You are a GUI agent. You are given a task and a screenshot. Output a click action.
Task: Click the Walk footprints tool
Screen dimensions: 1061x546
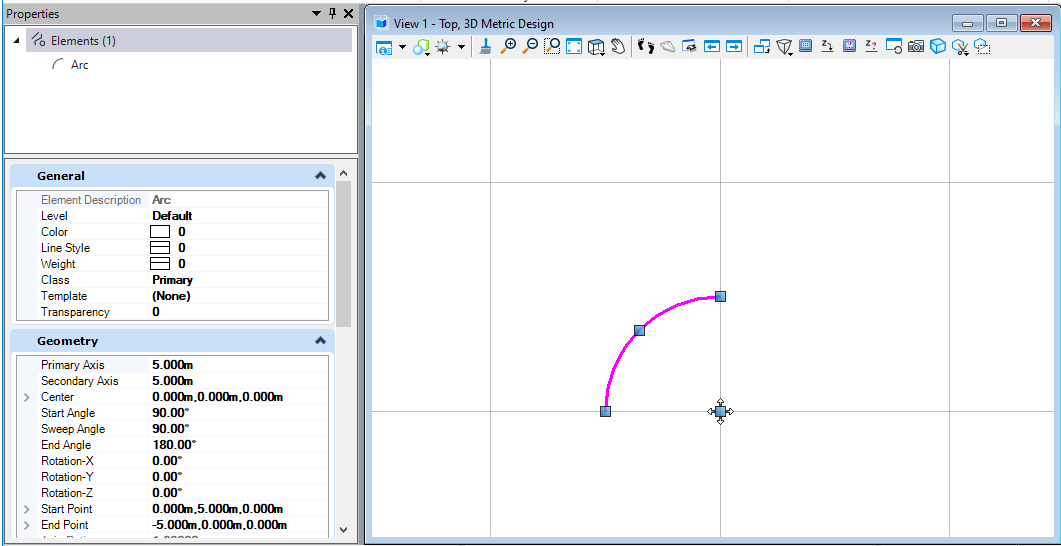tap(646, 47)
